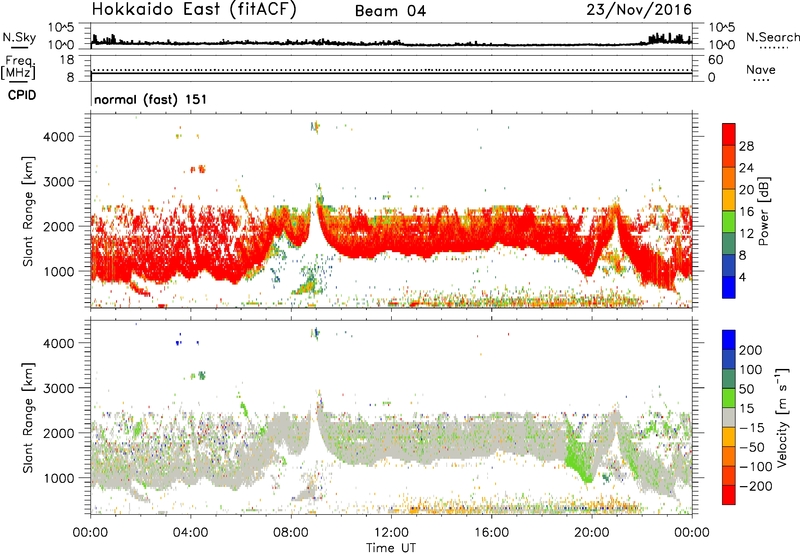Click the '28' value on power colorbar
Screen dimensions: 800x554
[x=746, y=146]
